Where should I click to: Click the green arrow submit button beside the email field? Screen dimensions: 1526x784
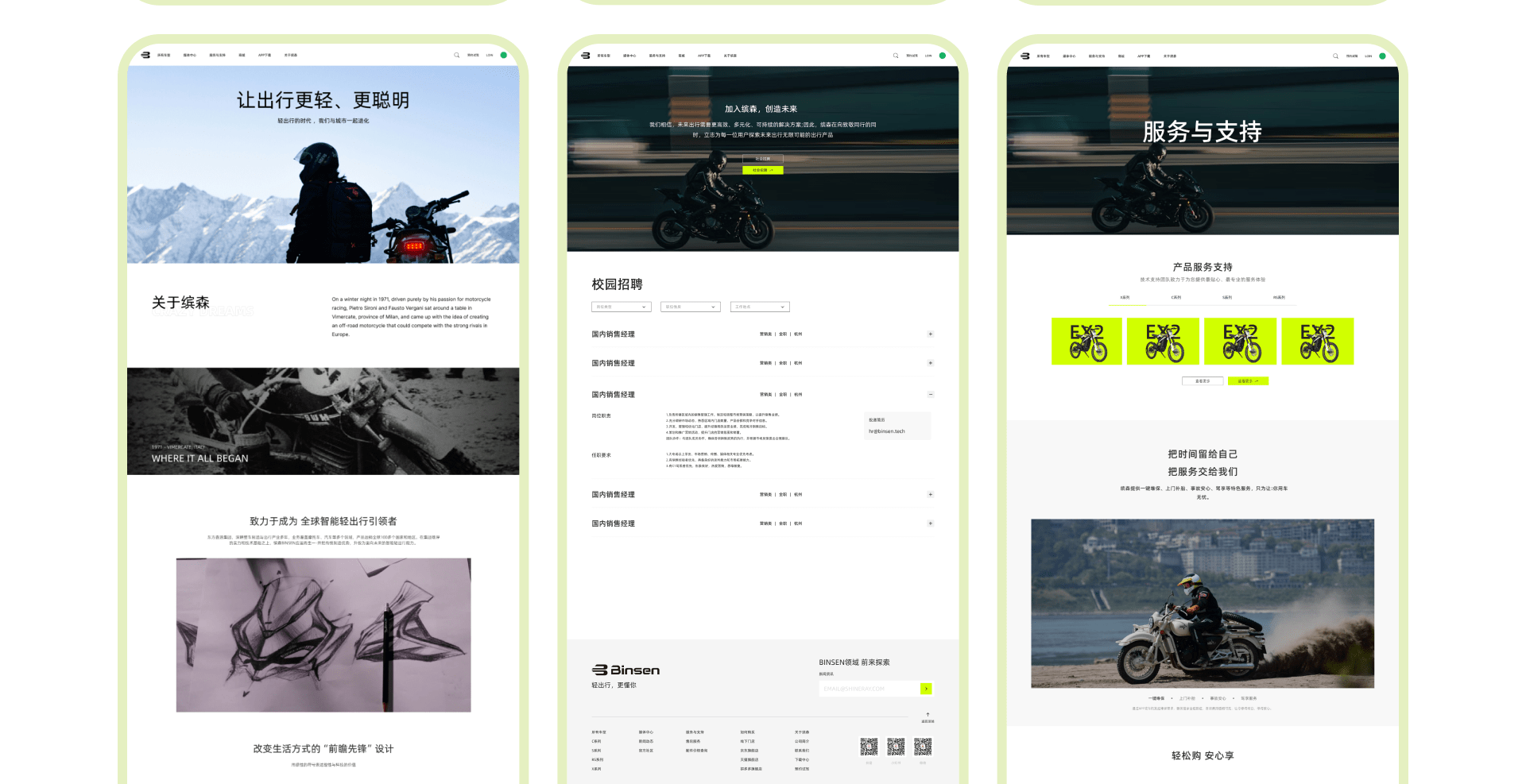click(x=926, y=689)
